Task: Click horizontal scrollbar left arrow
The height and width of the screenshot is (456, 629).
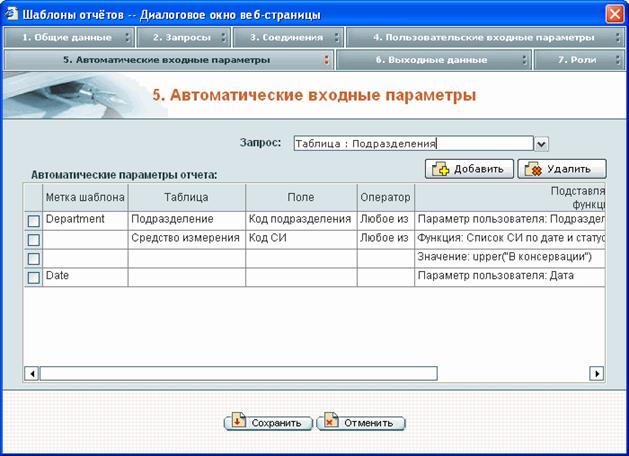Action: 31,374
